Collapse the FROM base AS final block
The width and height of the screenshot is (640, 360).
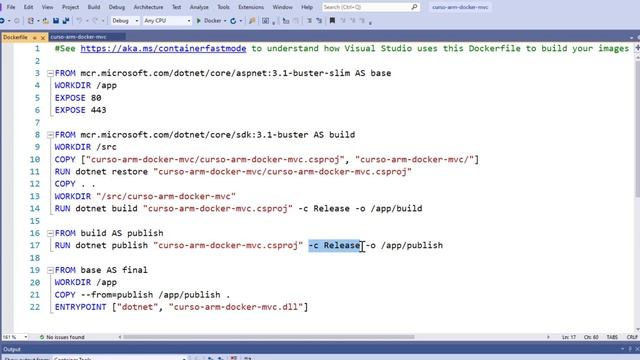(x=50, y=270)
